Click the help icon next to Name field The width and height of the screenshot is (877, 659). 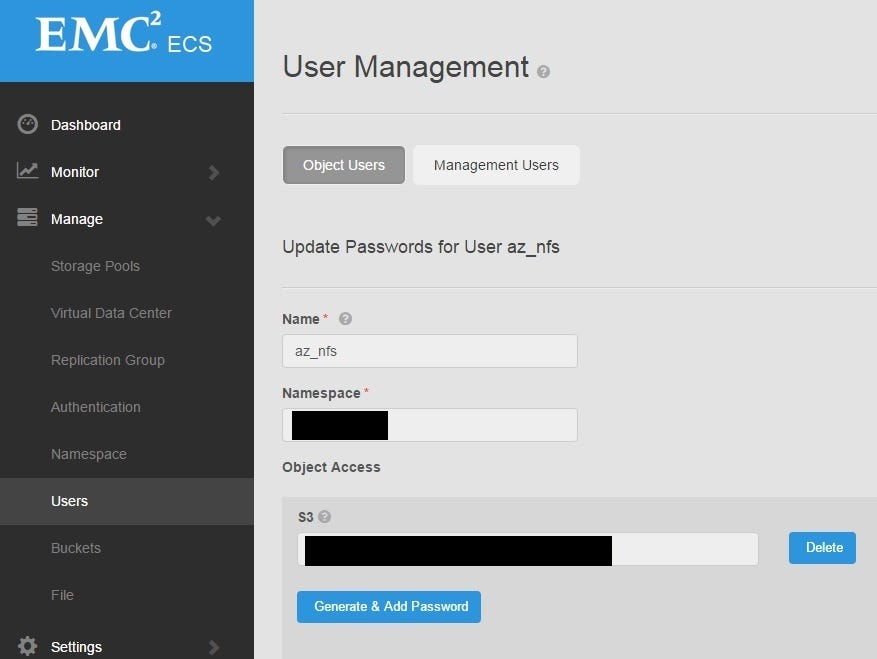tap(345, 318)
